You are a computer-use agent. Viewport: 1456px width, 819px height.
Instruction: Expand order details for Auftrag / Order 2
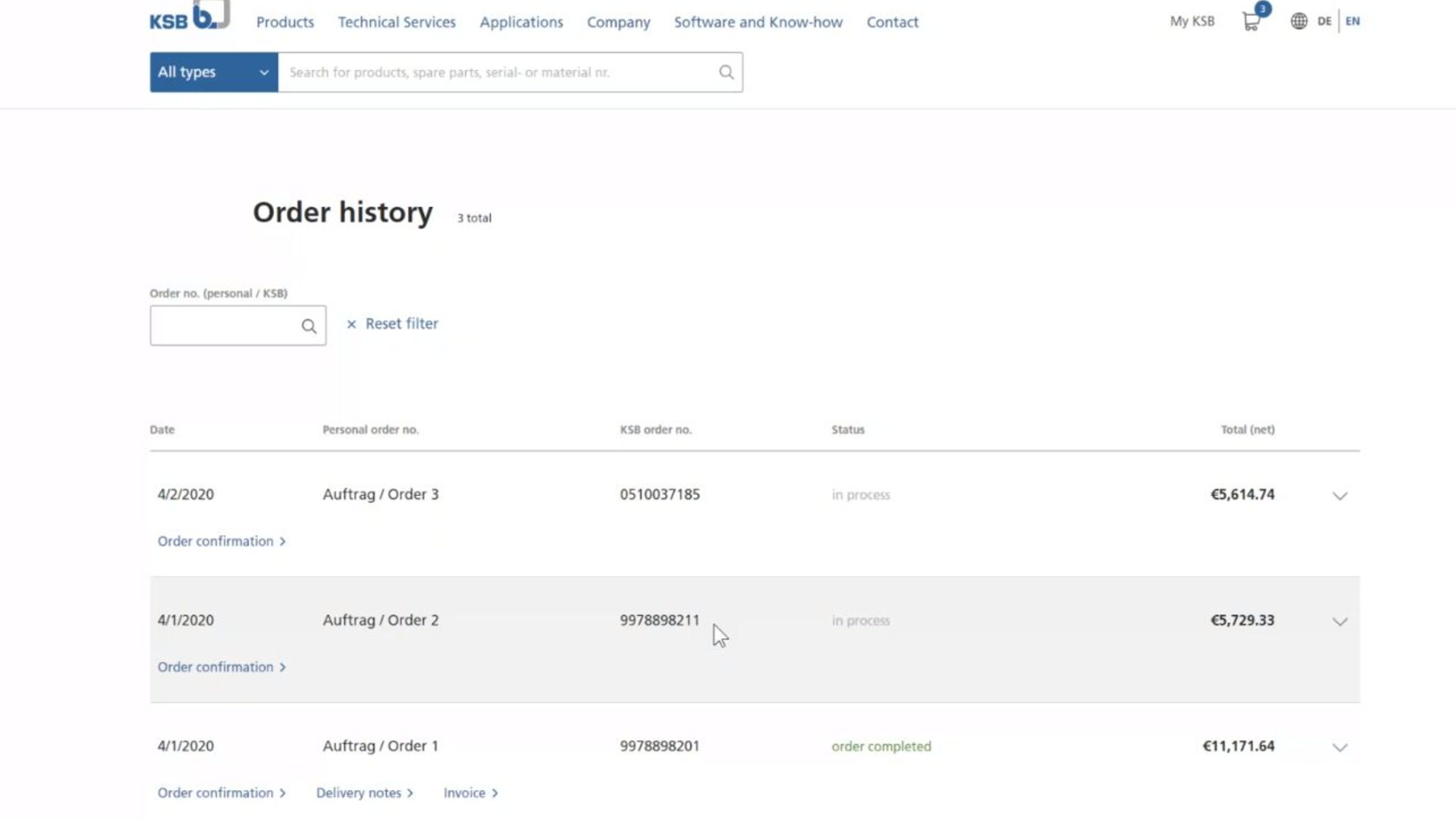tap(1340, 620)
